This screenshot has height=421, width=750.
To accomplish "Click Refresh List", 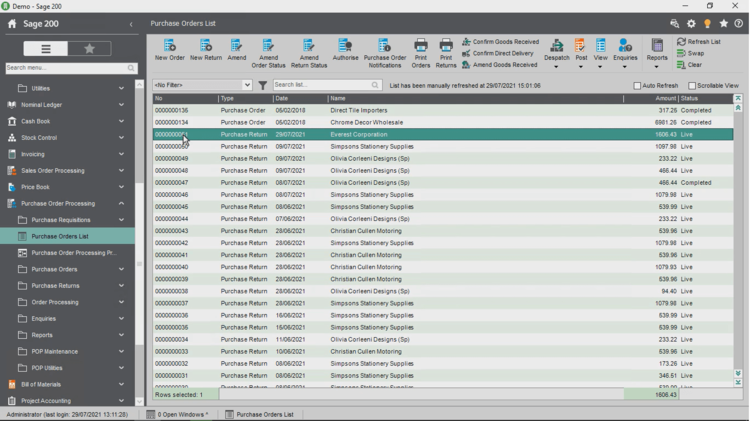I will click(699, 42).
